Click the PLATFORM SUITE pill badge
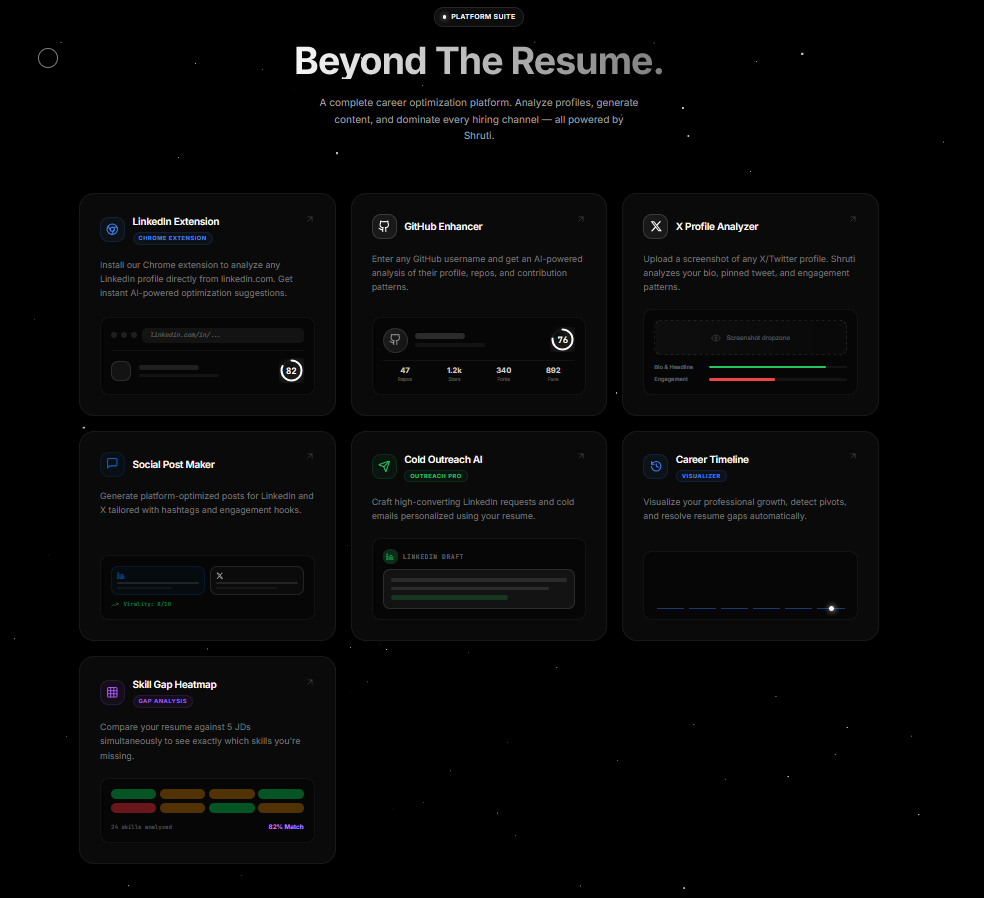 (x=479, y=17)
